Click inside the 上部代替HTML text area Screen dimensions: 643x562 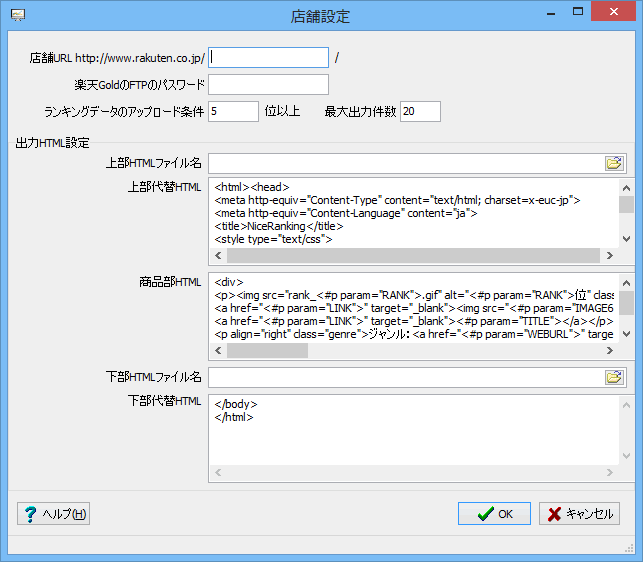coord(410,212)
